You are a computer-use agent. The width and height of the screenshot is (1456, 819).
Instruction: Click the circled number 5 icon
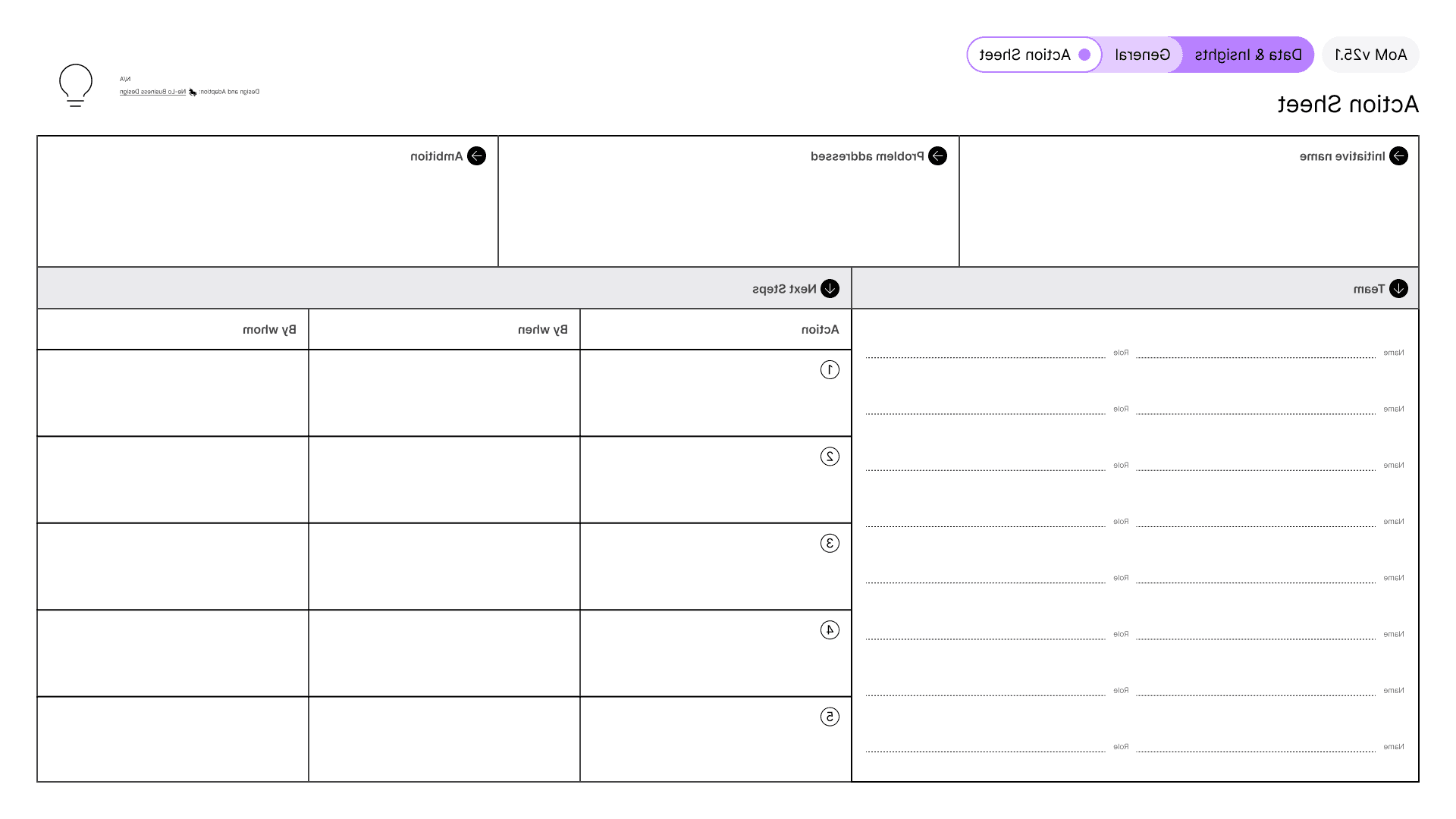coord(830,717)
